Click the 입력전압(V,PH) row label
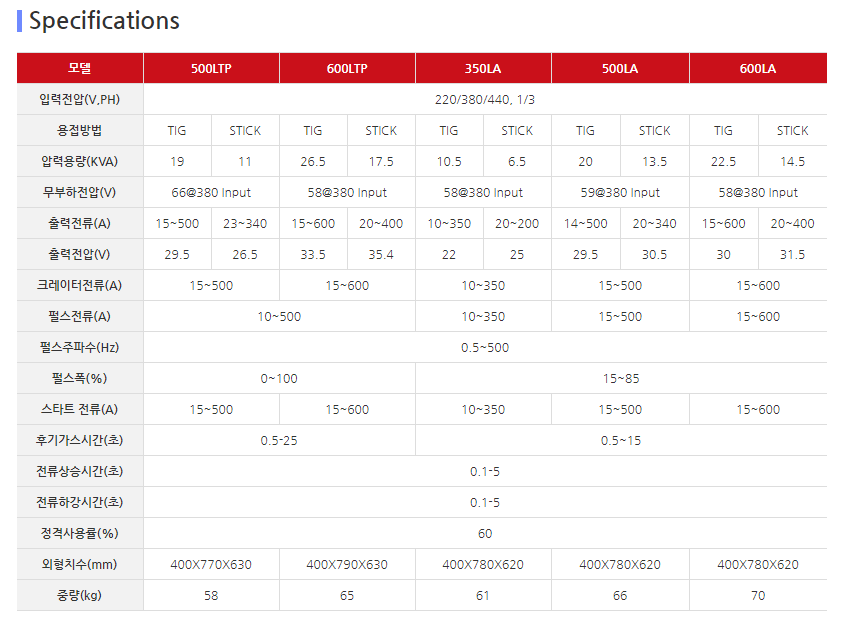850x618 pixels. (80, 99)
